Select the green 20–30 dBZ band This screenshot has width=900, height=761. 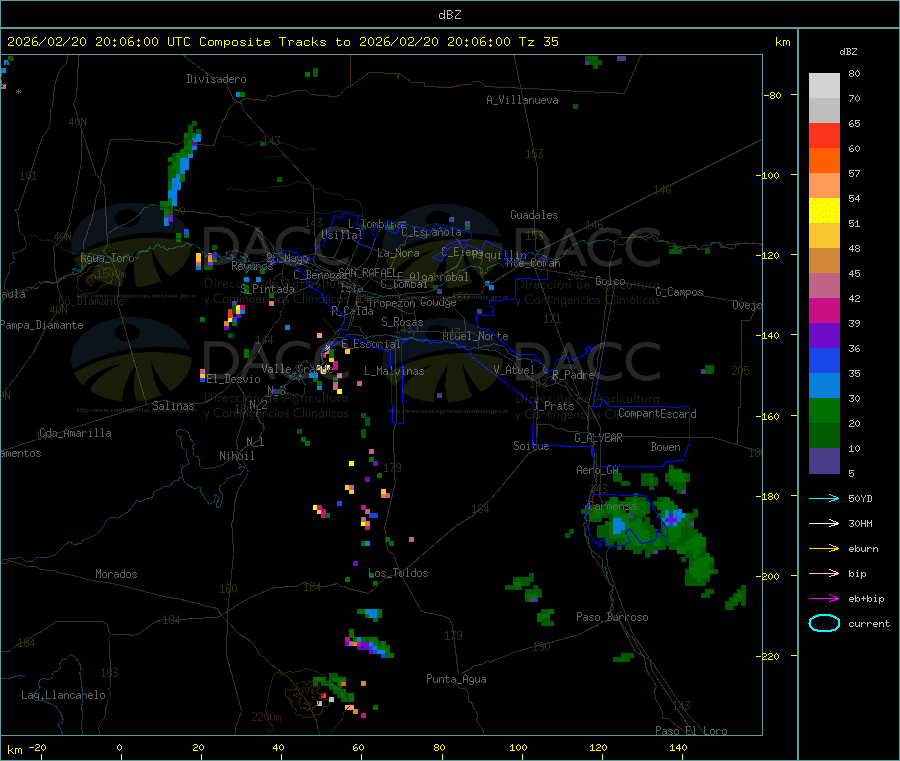[824, 411]
